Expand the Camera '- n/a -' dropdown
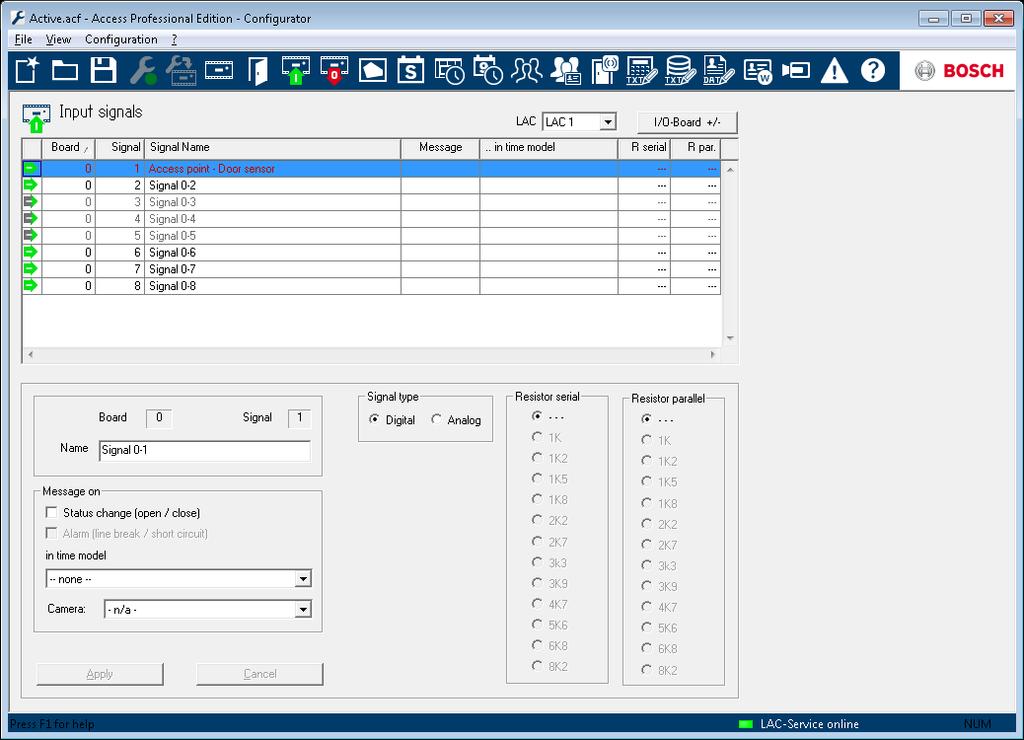The image size is (1024, 740). 302,609
